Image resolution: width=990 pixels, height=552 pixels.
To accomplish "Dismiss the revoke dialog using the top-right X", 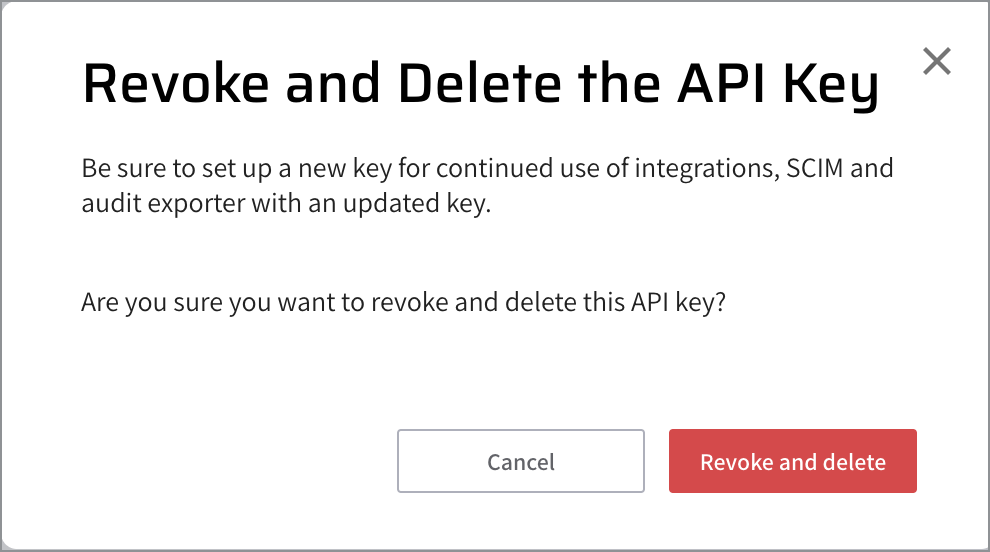I will pyautogui.click(x=936, y=62).
